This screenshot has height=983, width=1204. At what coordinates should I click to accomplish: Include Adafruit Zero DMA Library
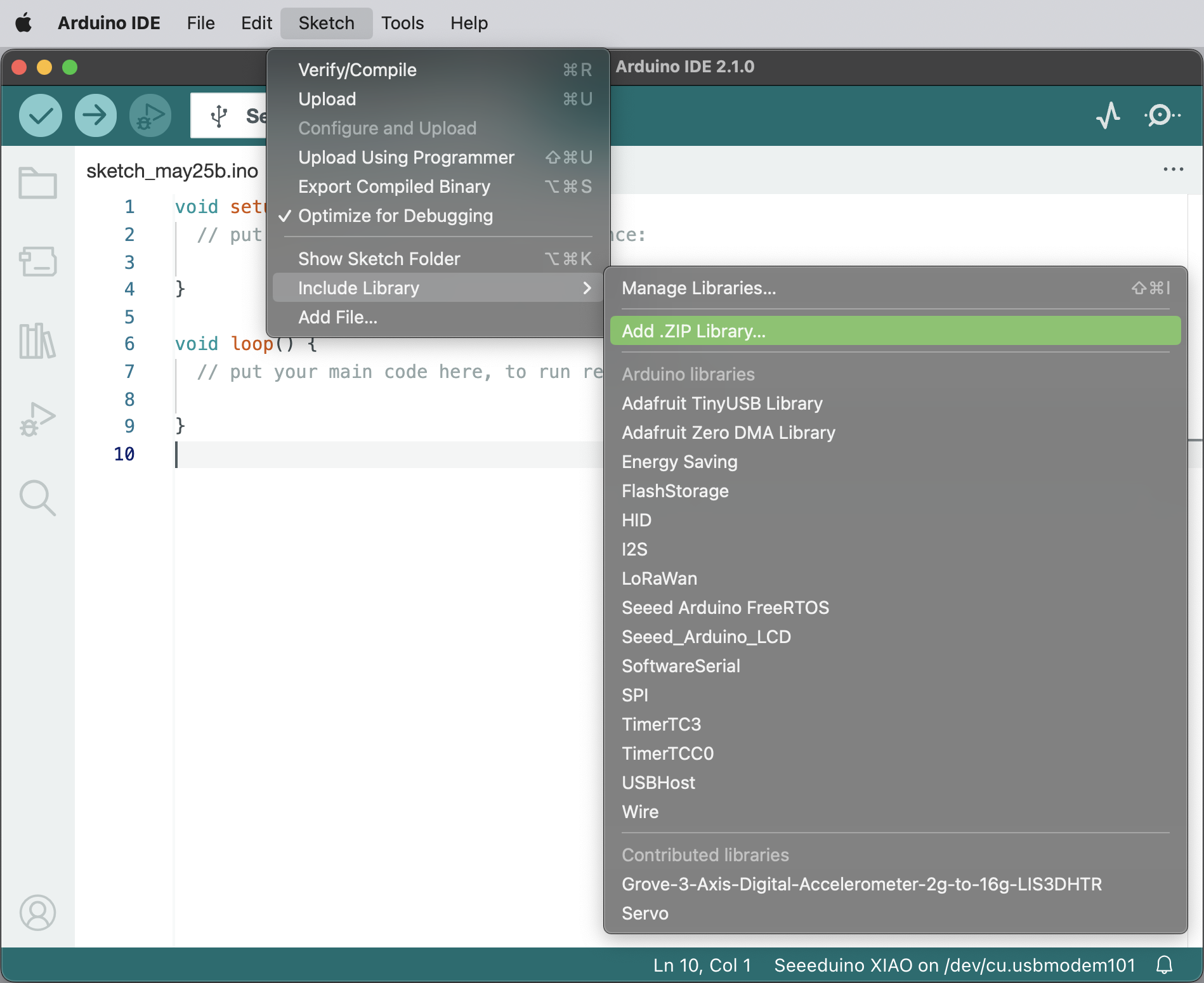tap(896, 433)
